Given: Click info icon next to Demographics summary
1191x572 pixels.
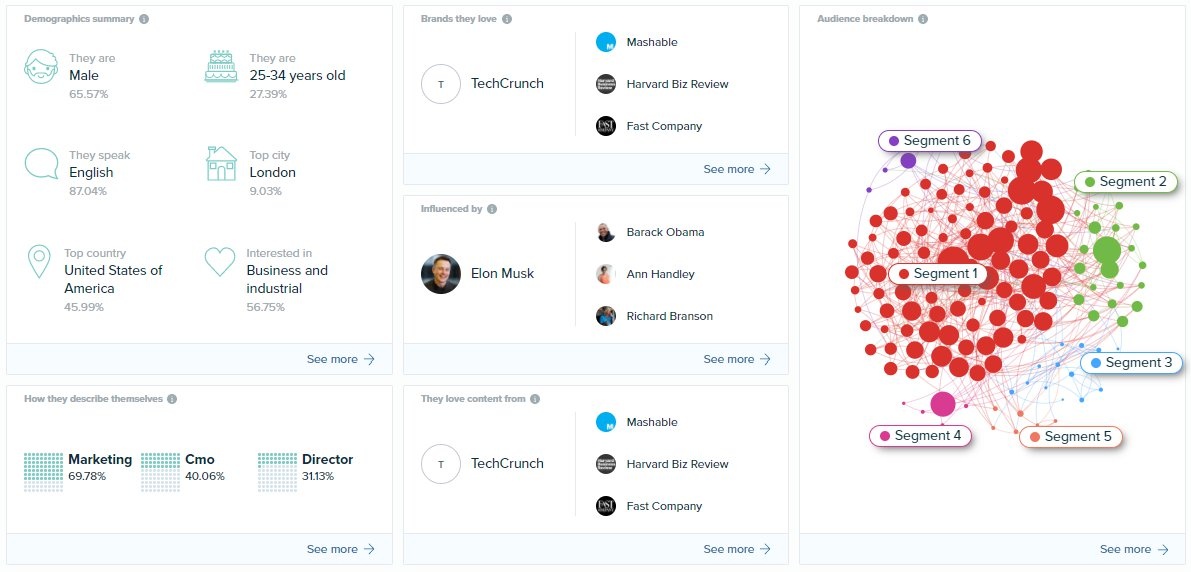Looking at the screenshot, I should 144,19.
